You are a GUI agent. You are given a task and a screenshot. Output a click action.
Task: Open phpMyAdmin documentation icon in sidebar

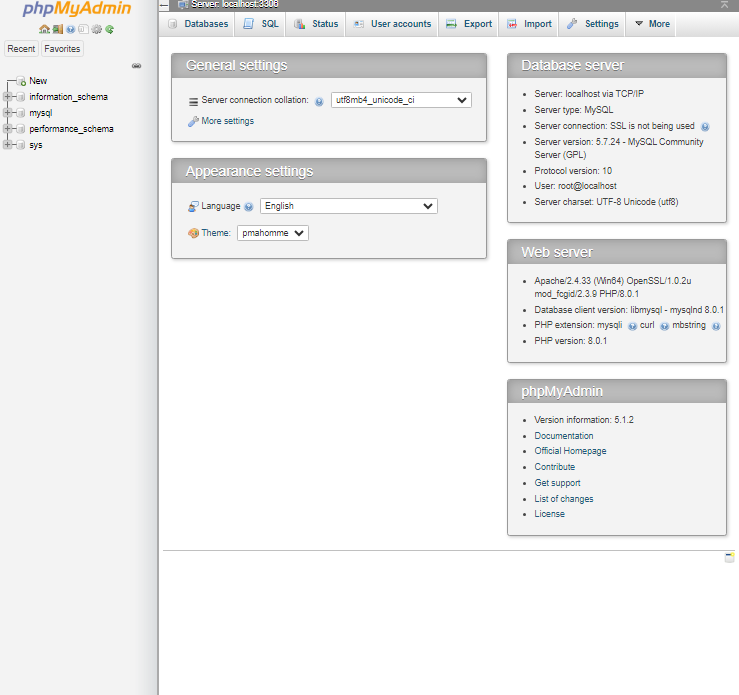[x=70, y=29]
